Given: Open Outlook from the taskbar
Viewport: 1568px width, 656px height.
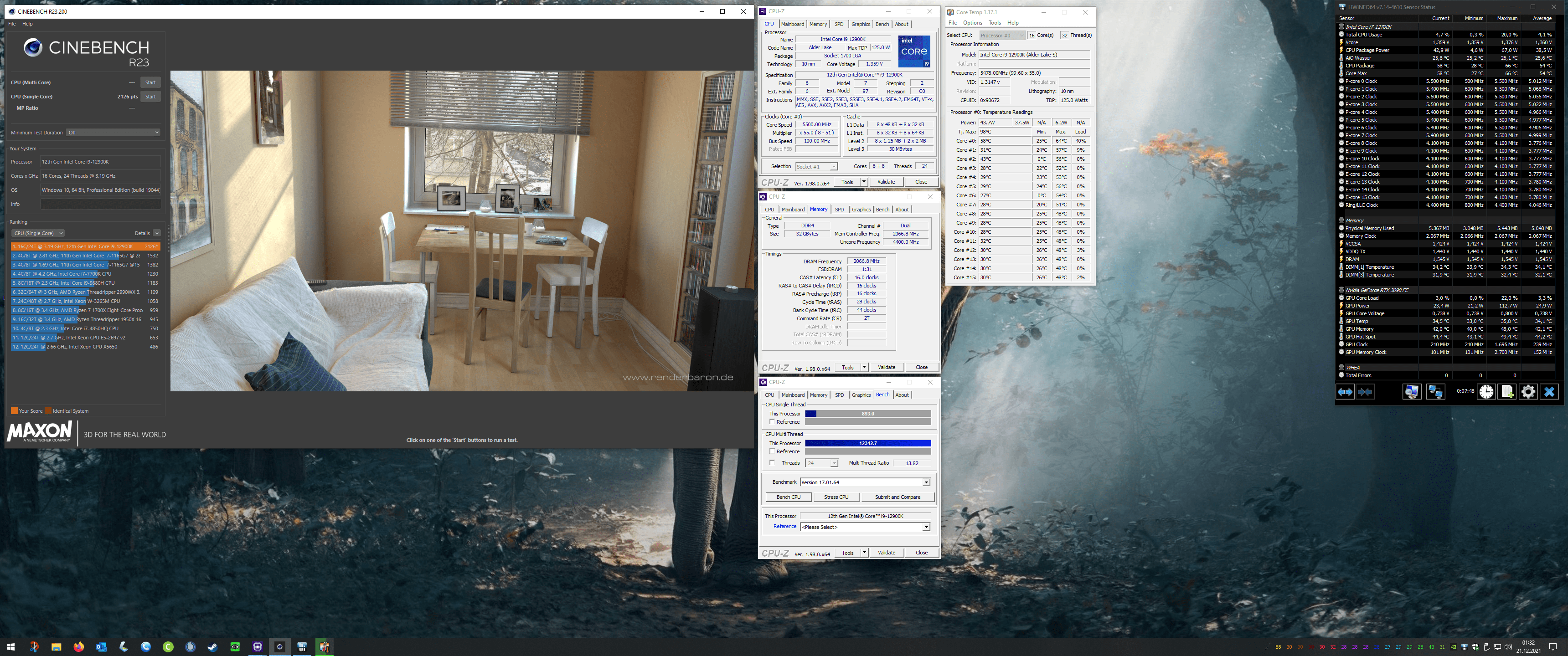Looking at the screenshot, I should [x=101, y=646].
